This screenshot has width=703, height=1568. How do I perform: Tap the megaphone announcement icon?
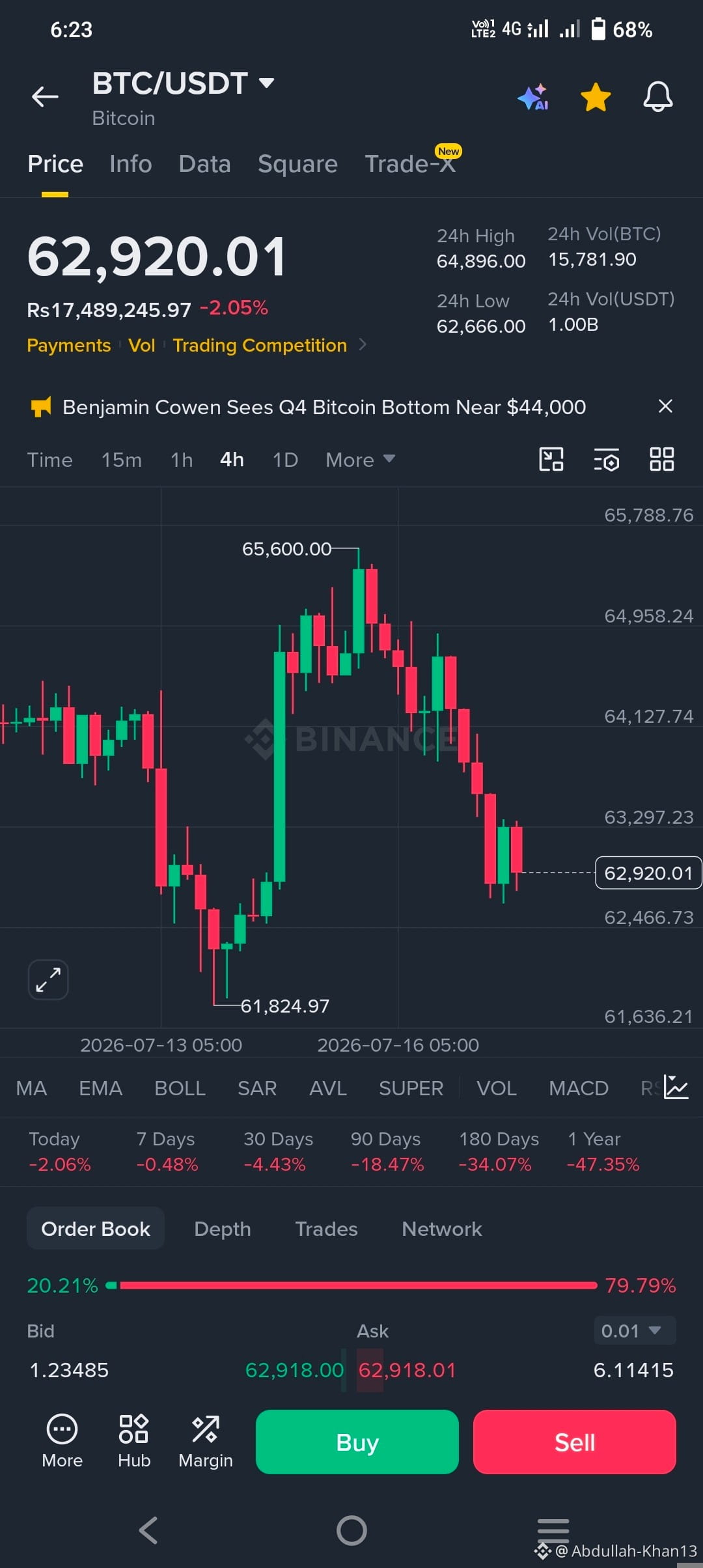(41, 407)
